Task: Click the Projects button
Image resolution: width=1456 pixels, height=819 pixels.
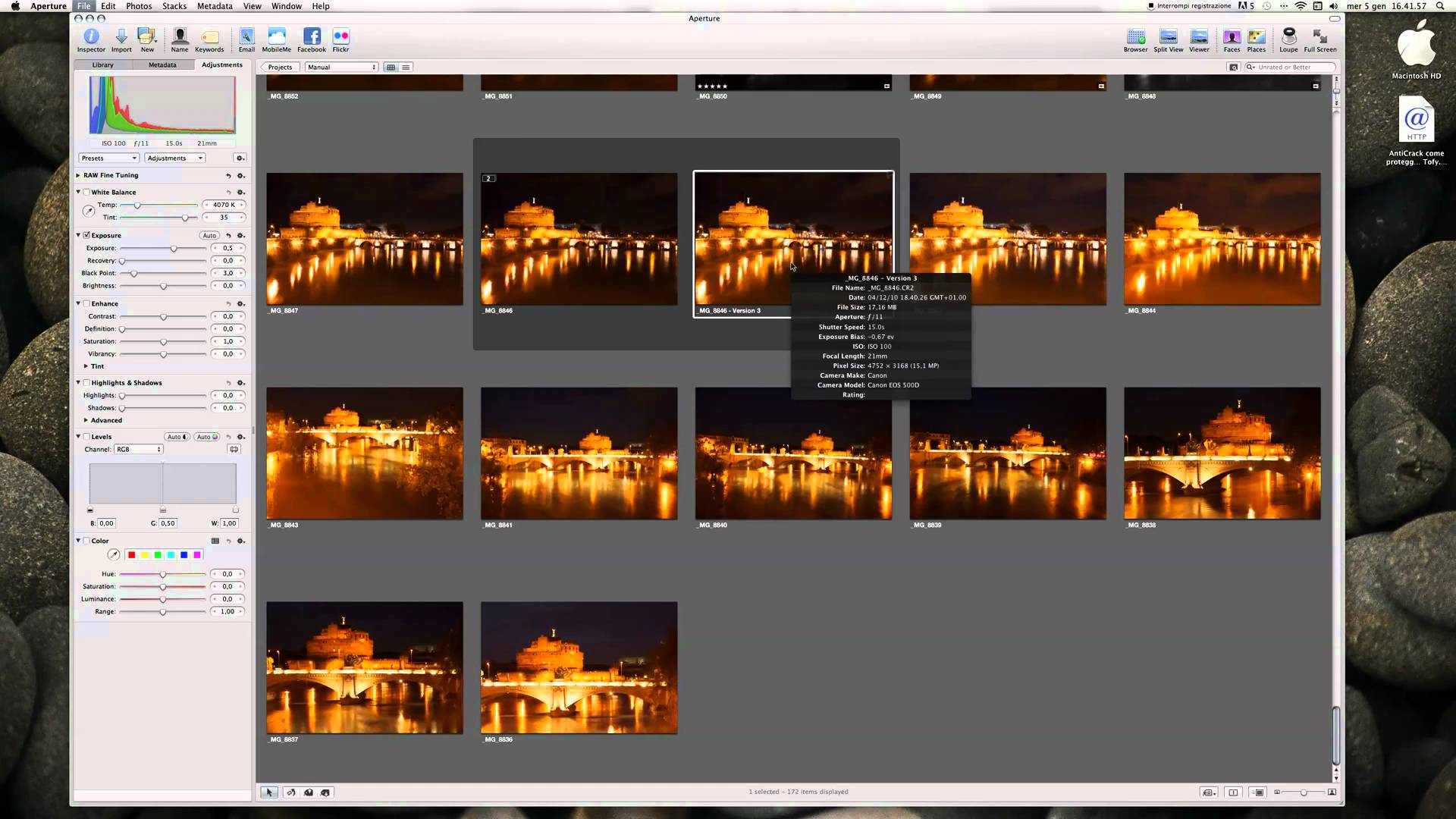Action: 280,67
